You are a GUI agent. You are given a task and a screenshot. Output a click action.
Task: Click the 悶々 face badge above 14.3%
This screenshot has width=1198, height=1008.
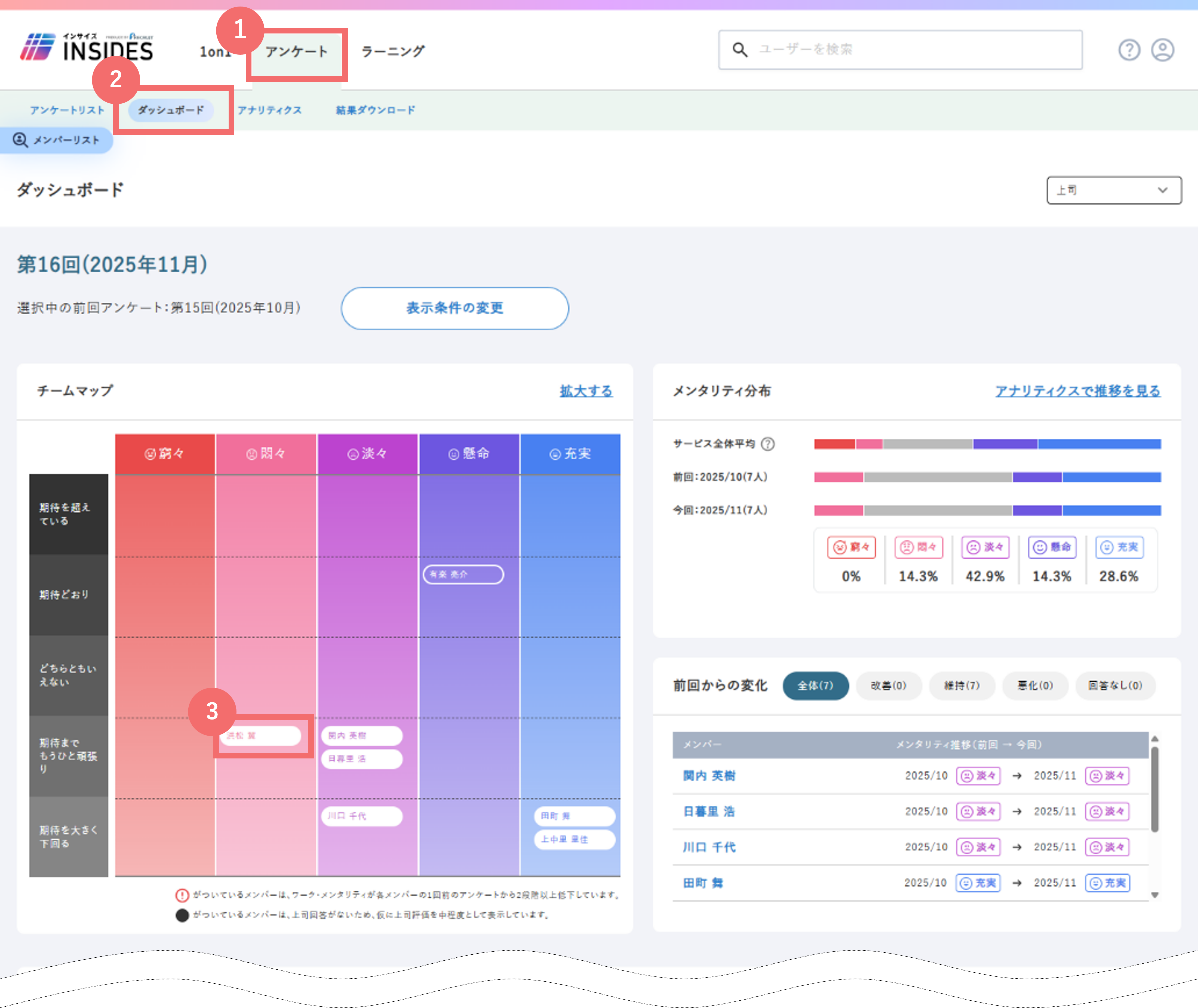click(918, 548)
